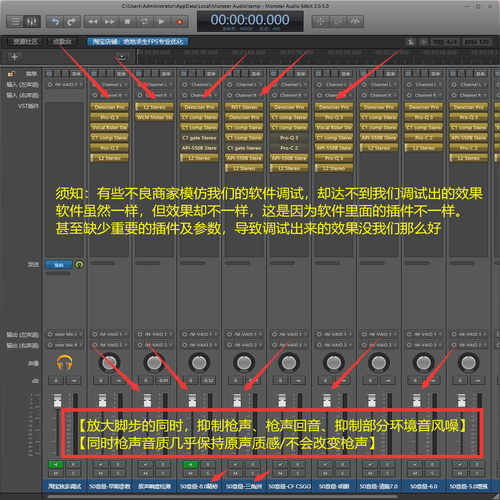Switch to the track list view icon
This screenshot has height=500, width=500.
coord(15,22)
